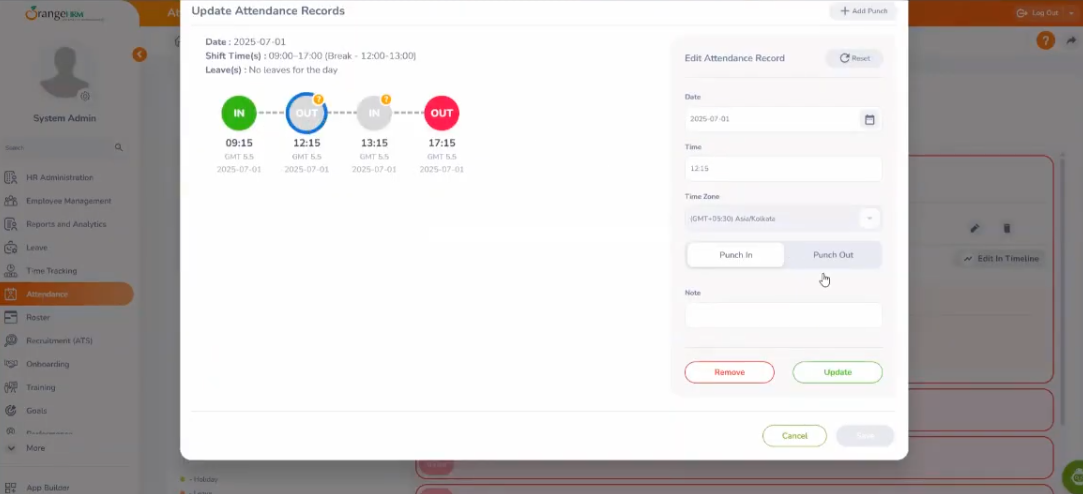Open Leave in the sidebar menu
Viewport: 1083px width, 494px height.
[x=37, y=248]
